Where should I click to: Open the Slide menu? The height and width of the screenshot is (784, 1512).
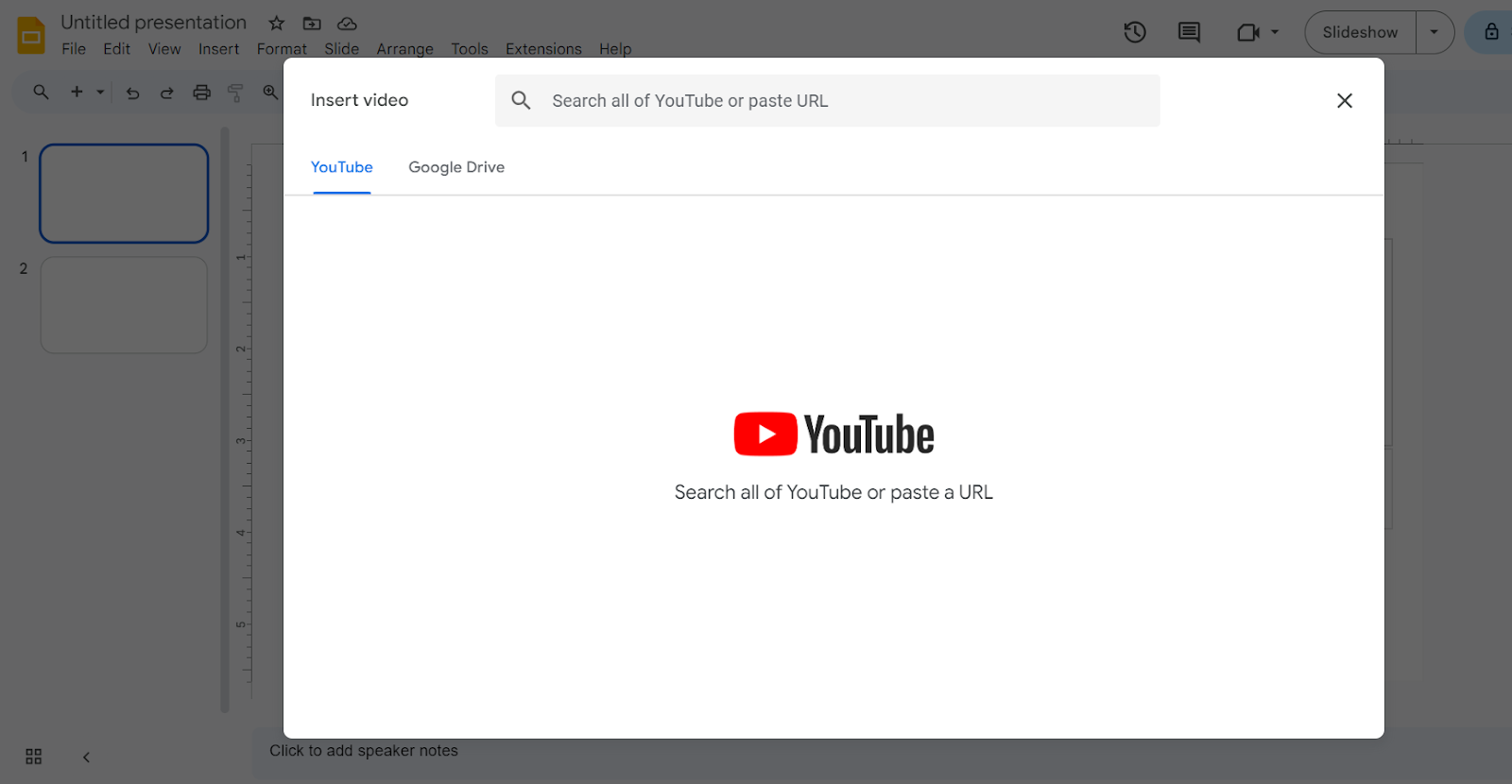(x=341, y=49)
